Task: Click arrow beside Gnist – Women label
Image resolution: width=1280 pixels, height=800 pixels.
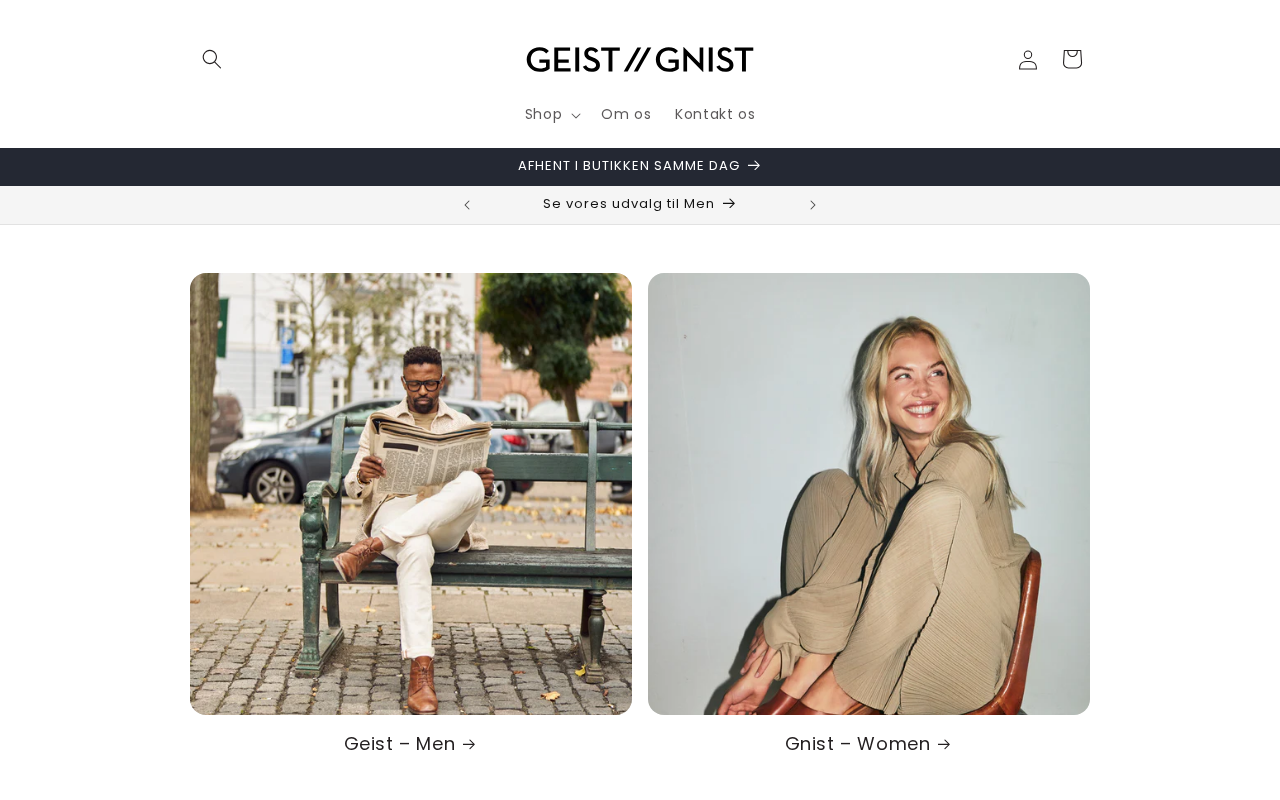Action: tap(945, 744)
